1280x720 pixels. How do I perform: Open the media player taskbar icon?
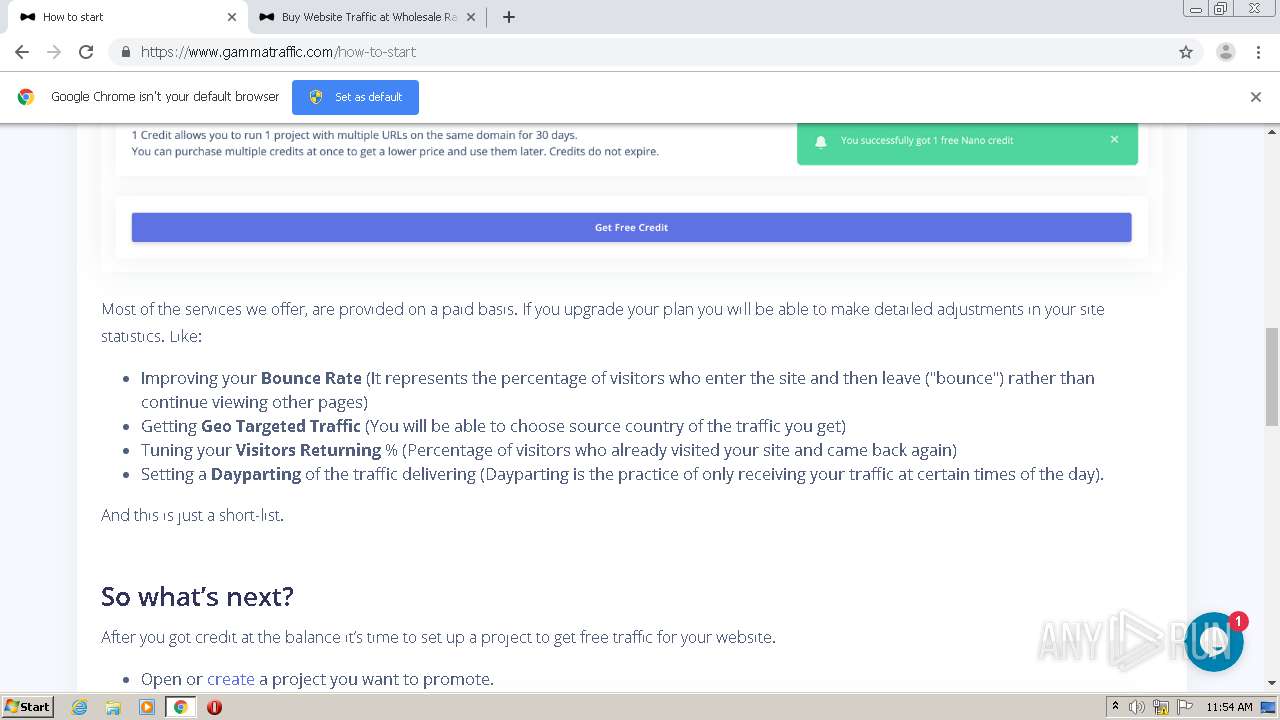[x=147, y=707]
